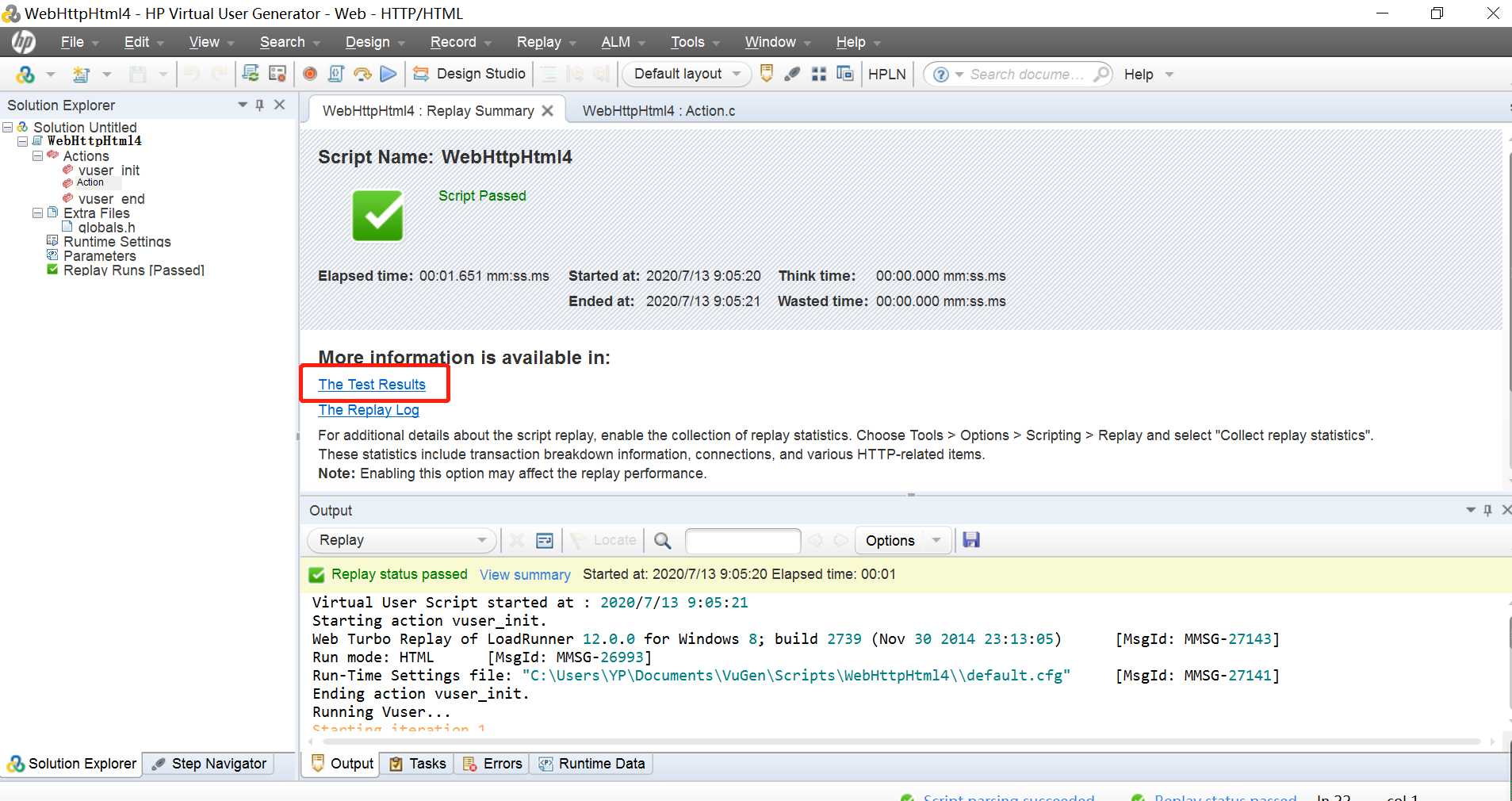Click the Regenerate Script icon
The image size is (1512, 801).
[251, 74]
